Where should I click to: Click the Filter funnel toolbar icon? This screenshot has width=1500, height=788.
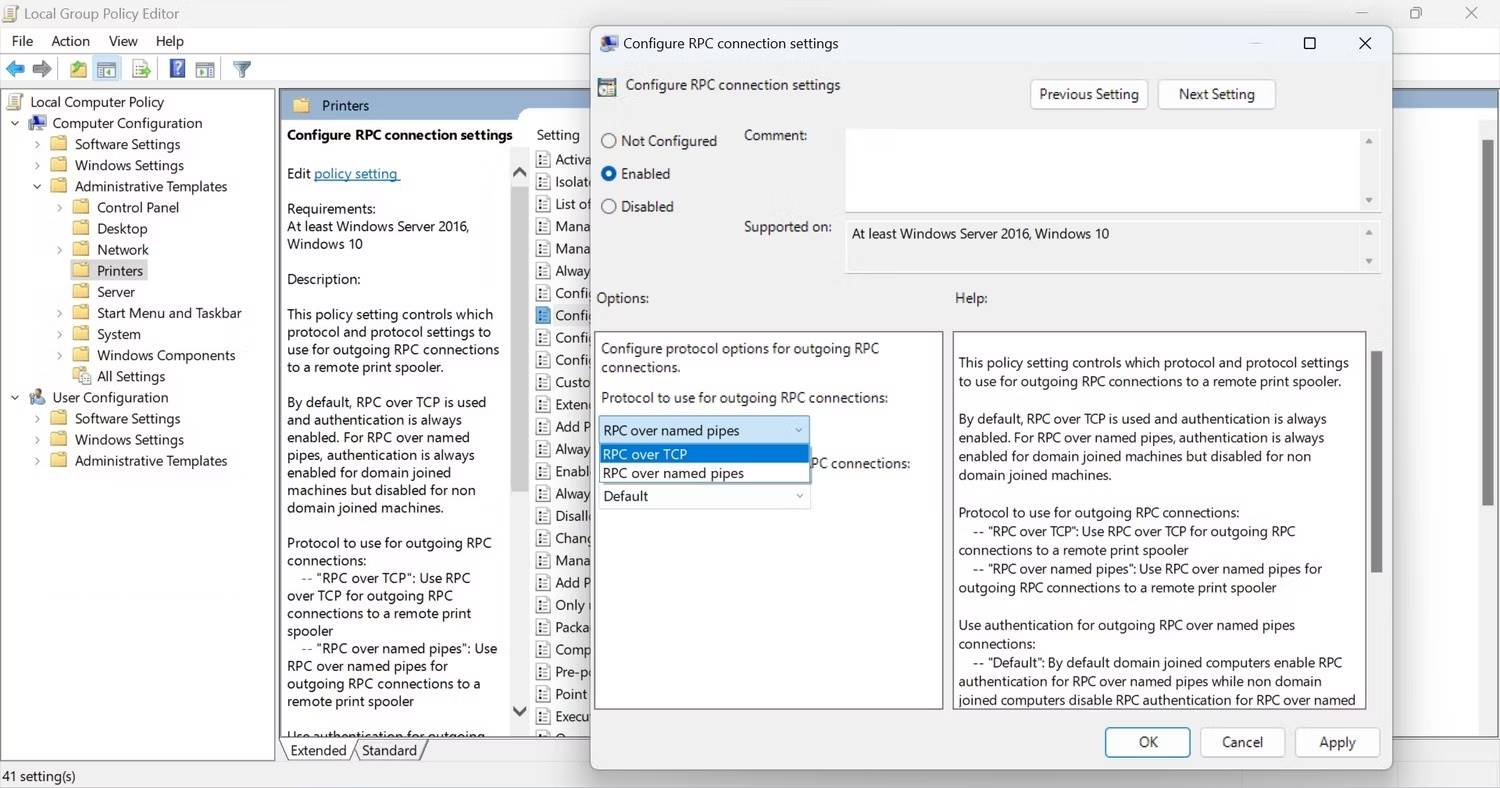point(241,69)
